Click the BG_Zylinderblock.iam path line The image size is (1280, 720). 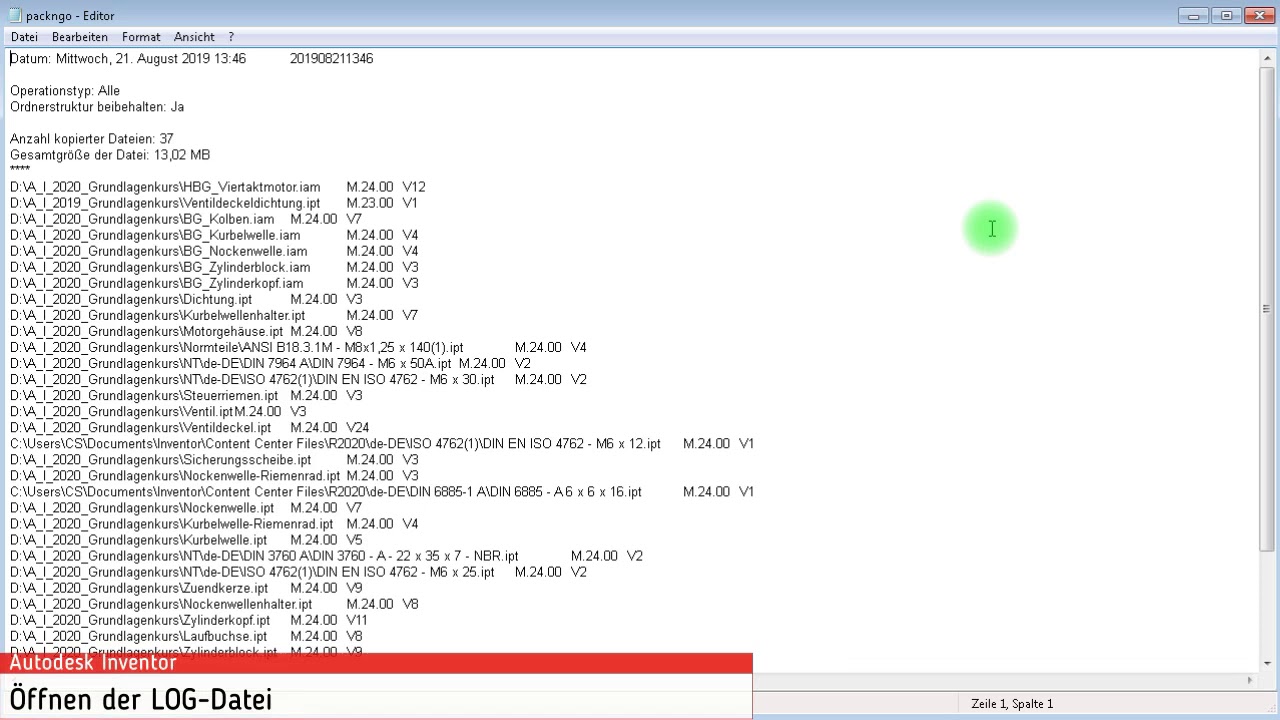click(x=214, y=267)
